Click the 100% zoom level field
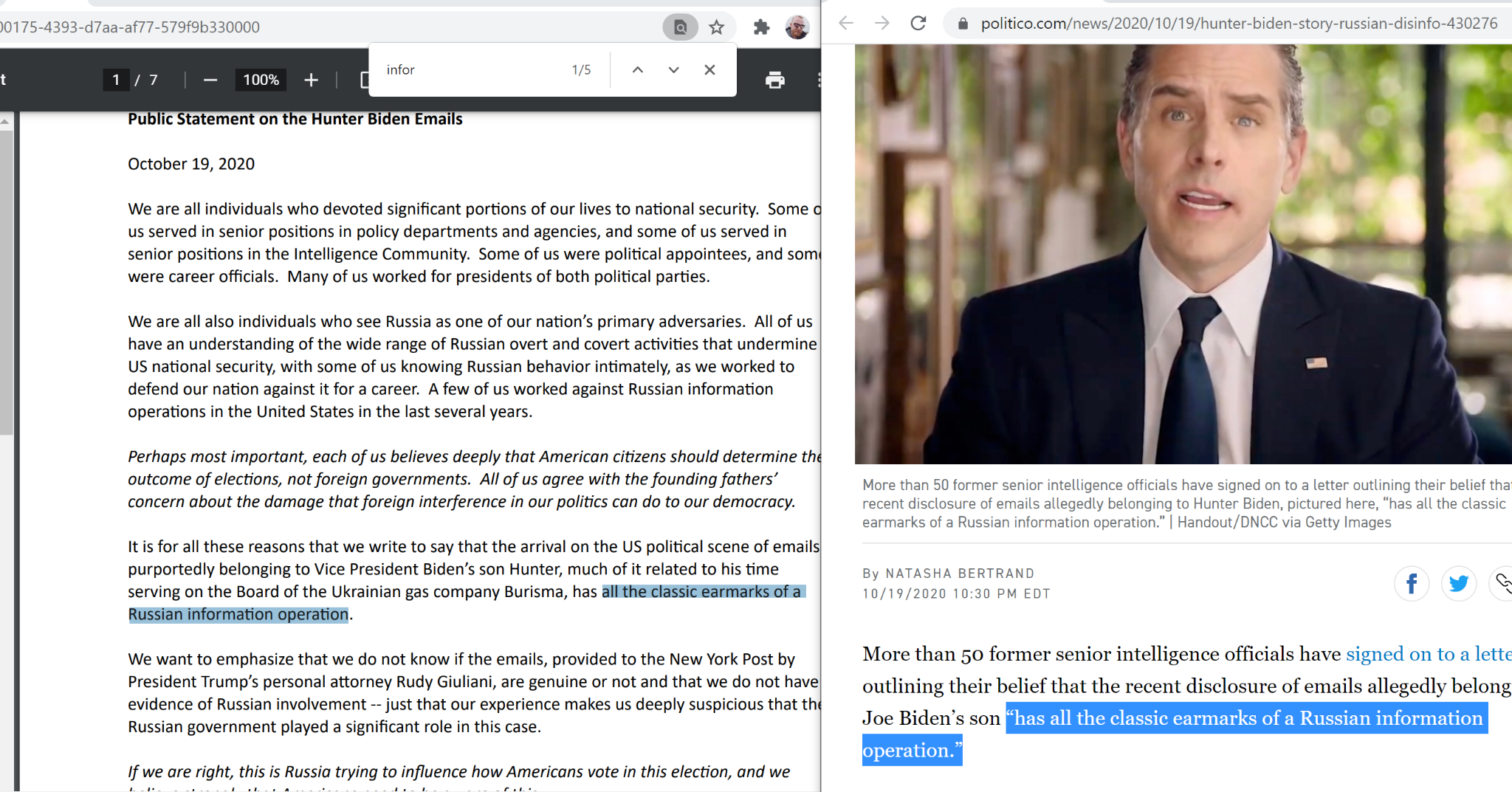The image size is (1512, 792). point(261,80)
